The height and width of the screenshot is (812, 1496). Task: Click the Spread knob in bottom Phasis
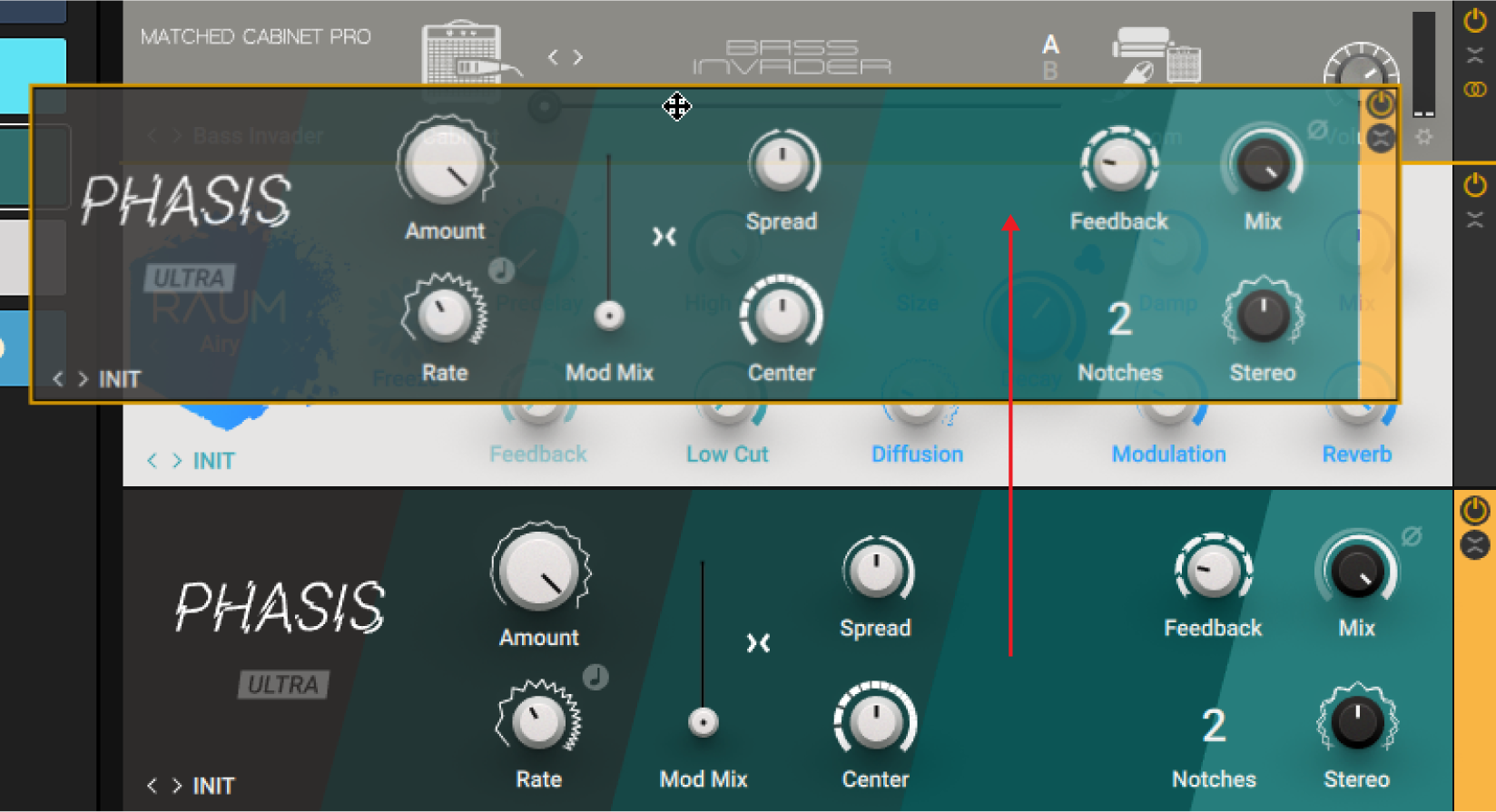876,572
